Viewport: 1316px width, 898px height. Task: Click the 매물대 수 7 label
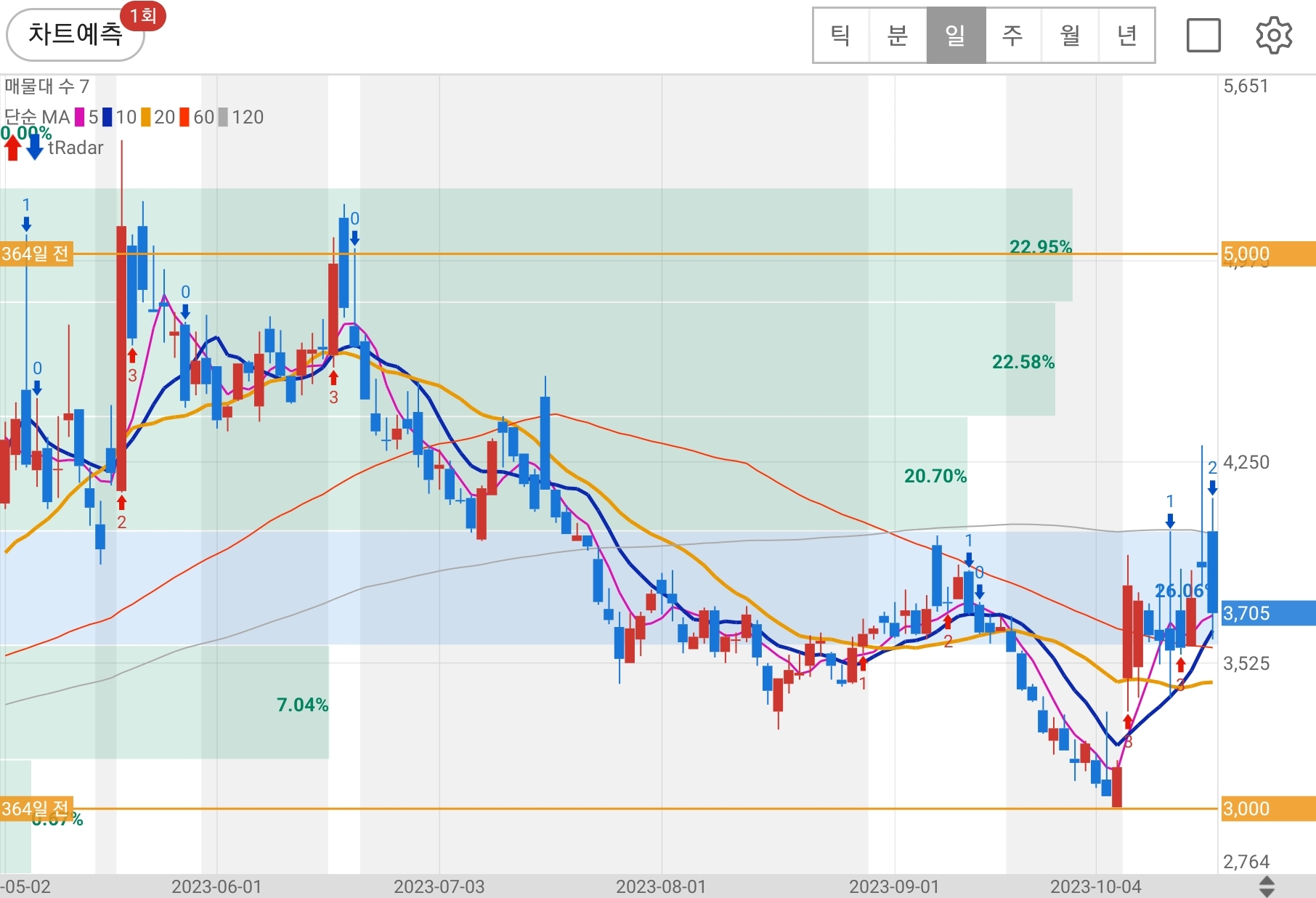click(x=46, y=86)
